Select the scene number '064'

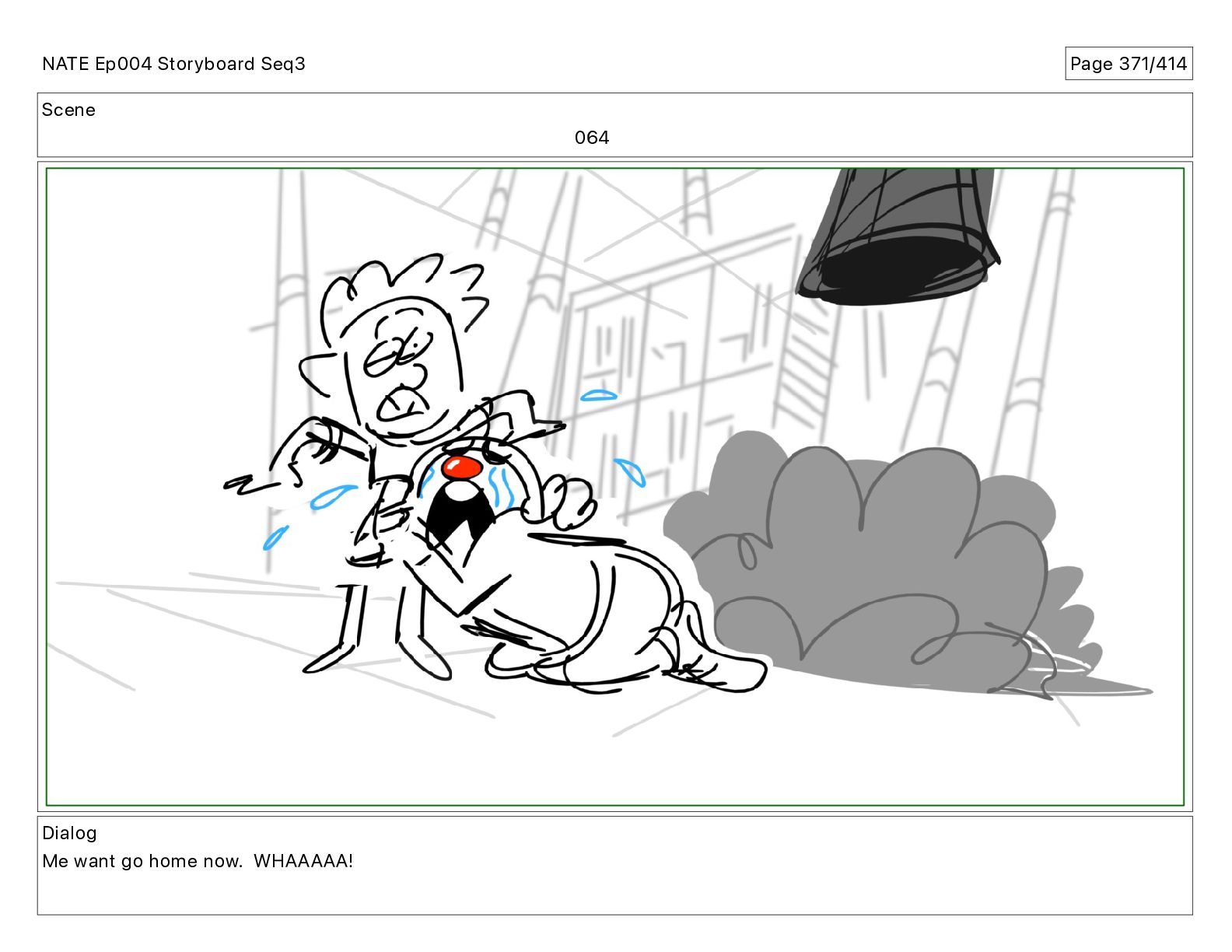[592, 138]
